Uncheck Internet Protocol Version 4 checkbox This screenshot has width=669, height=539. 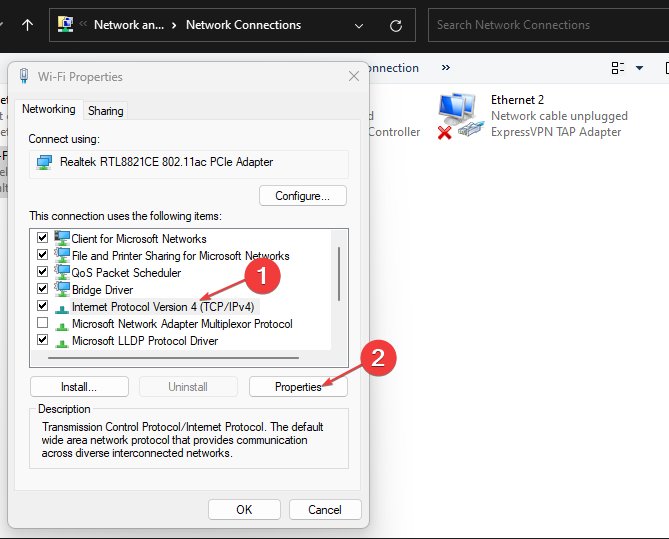tap(42, 306)
